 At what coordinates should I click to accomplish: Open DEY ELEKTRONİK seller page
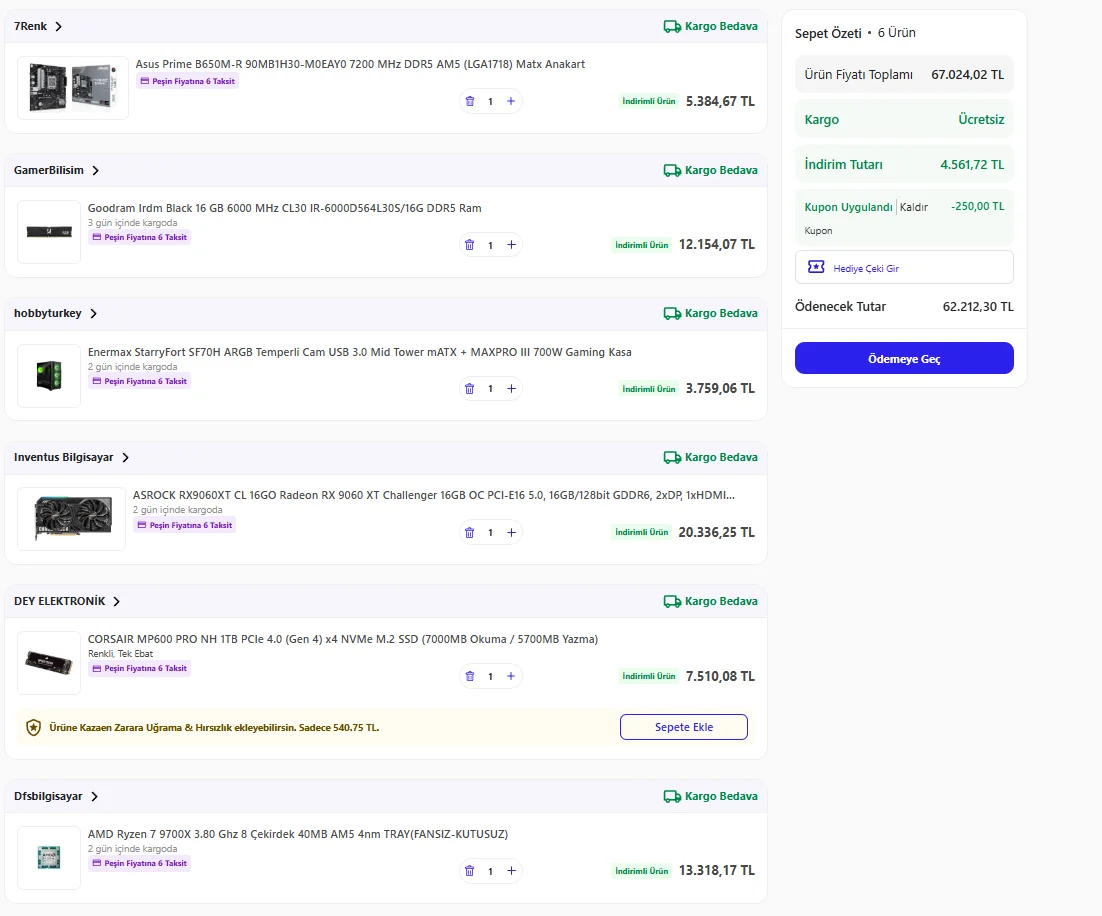click(x=60, y=601)
